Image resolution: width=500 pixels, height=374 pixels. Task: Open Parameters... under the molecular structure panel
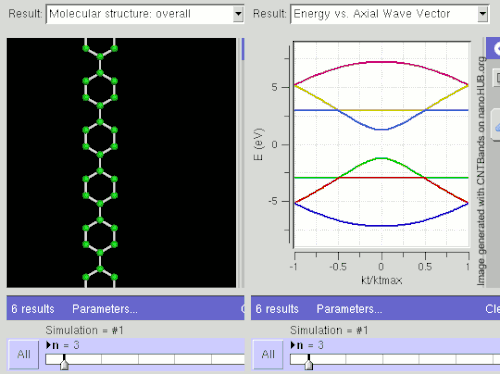(105, 309)
